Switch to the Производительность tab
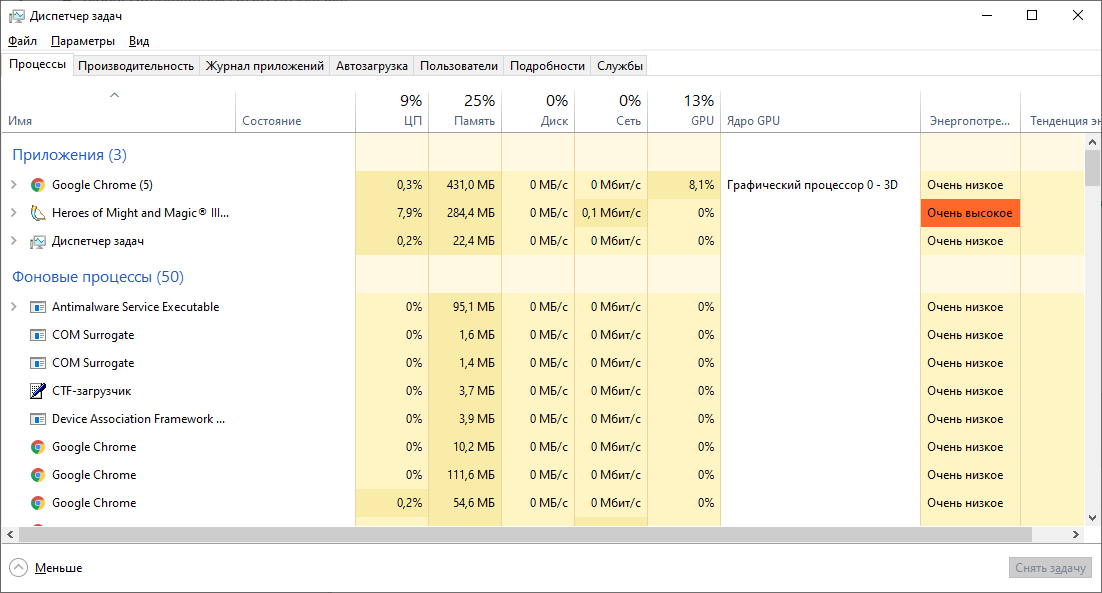1102x593 pixels. [x=136, y=66]
